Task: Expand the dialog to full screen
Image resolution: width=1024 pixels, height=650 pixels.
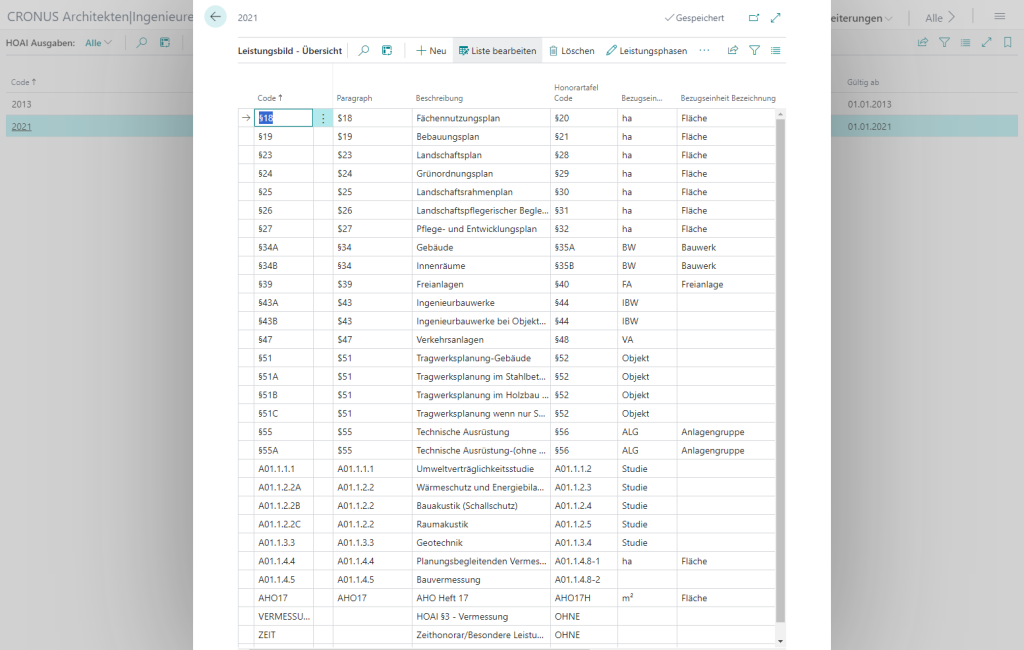Action: click(x=776, y=18)
